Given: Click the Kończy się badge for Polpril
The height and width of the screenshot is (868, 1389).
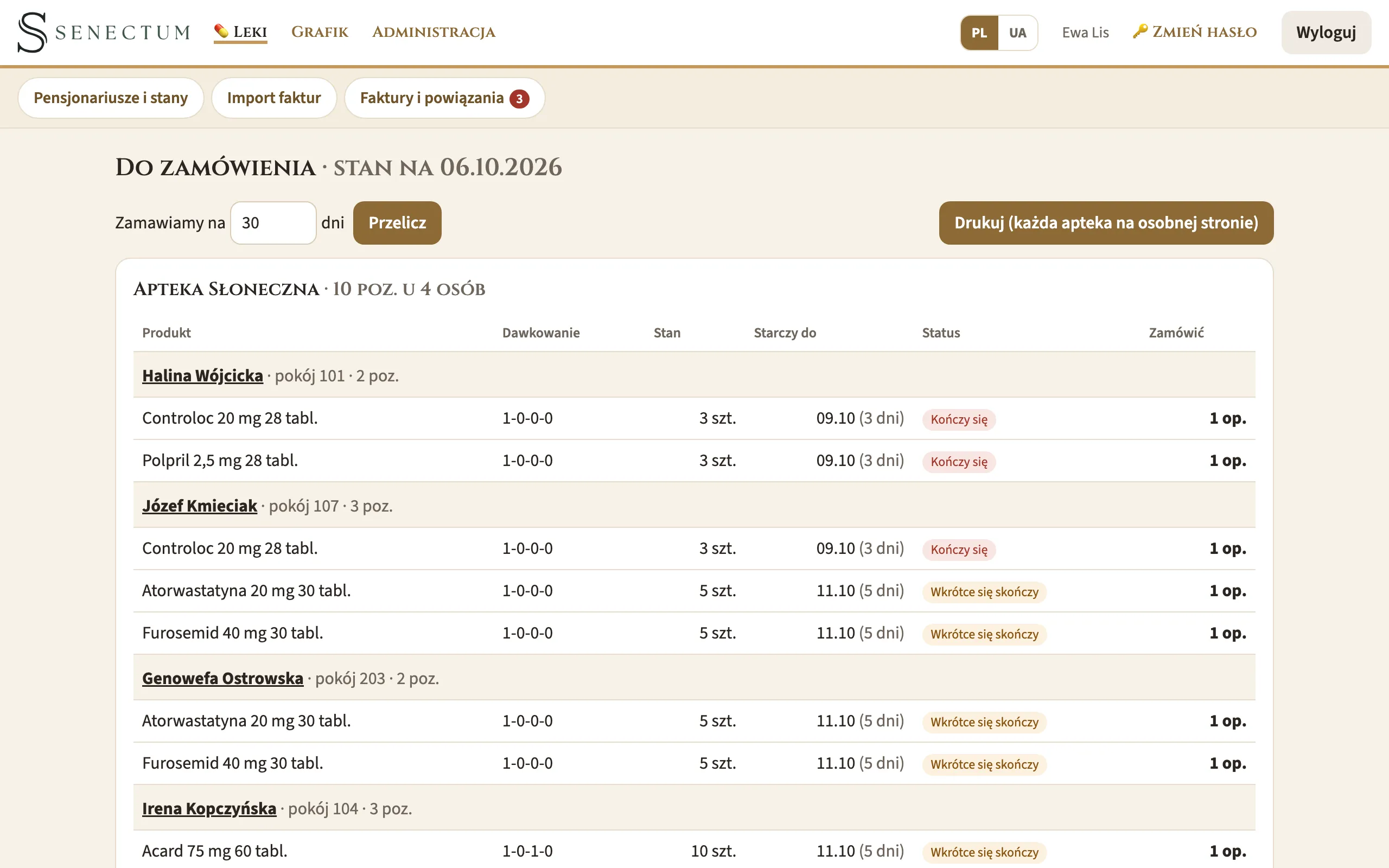Looking at the screenshot, I should 959,462.
